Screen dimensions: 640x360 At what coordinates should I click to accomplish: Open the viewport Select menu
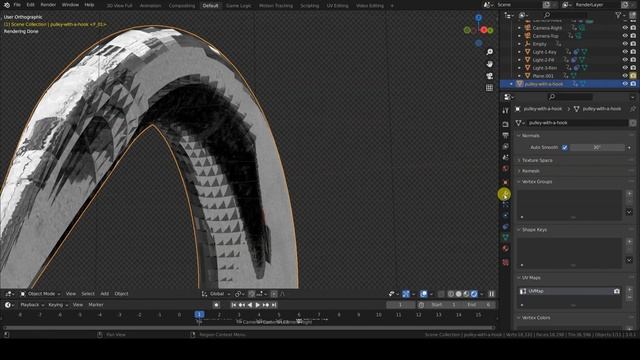[x=88, y=294]
